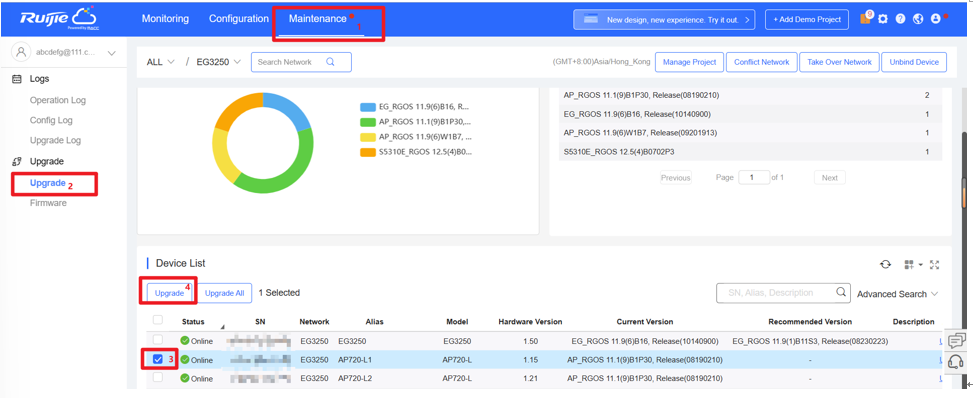
Task: Click the New design, new experience banner
Action: 665,19
